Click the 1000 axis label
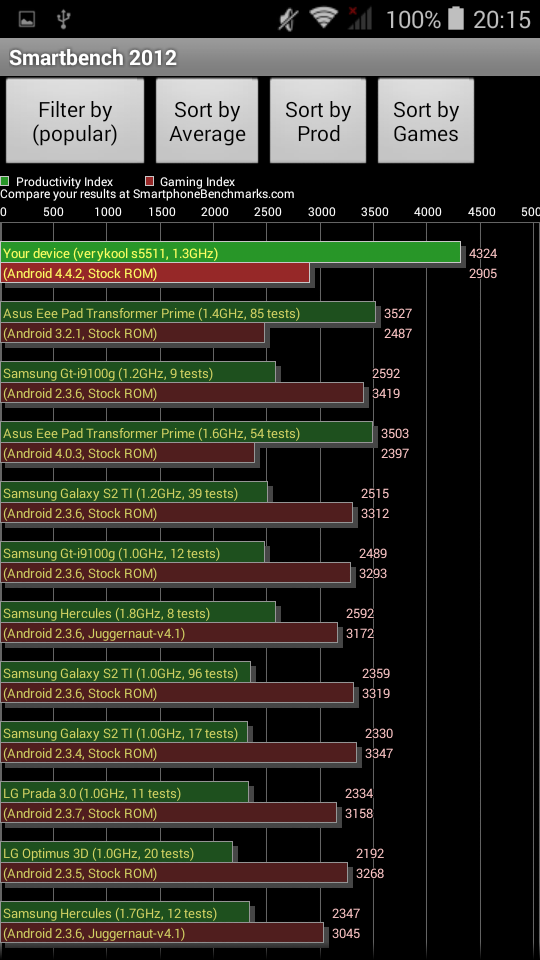Screen dimensions: 540x960 tap(108, 212)
